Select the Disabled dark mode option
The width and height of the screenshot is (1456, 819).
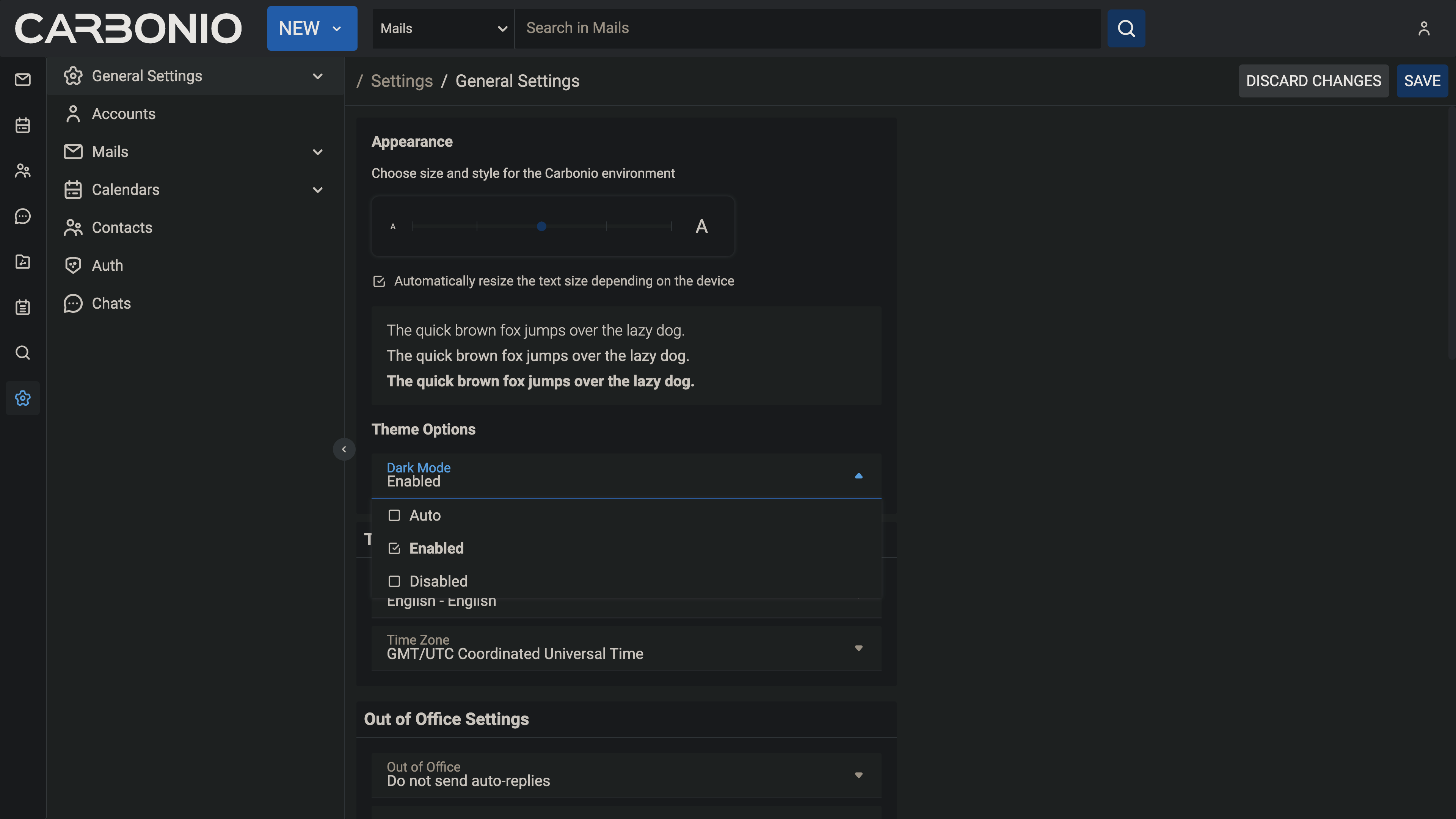coord(438,581)
